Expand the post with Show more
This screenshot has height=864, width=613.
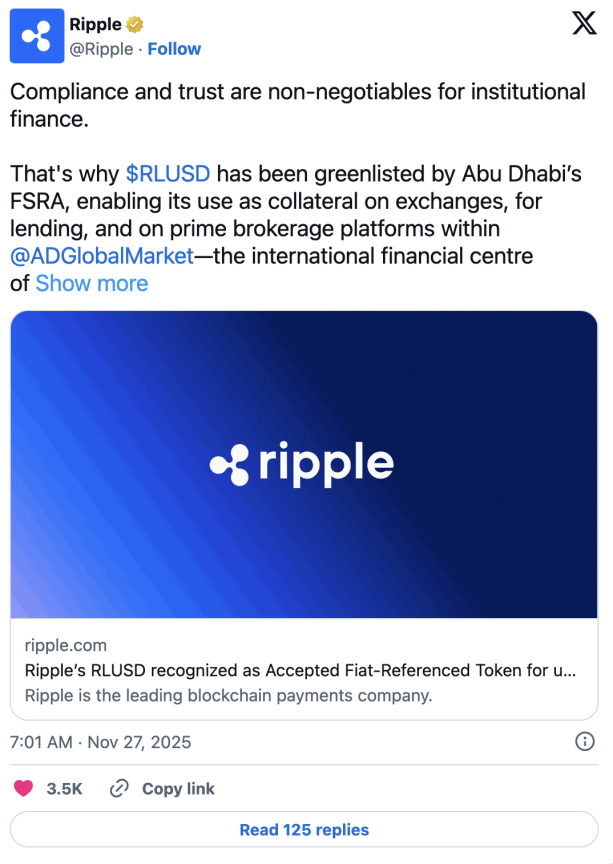pyautogui.click(x=92, y=283)
